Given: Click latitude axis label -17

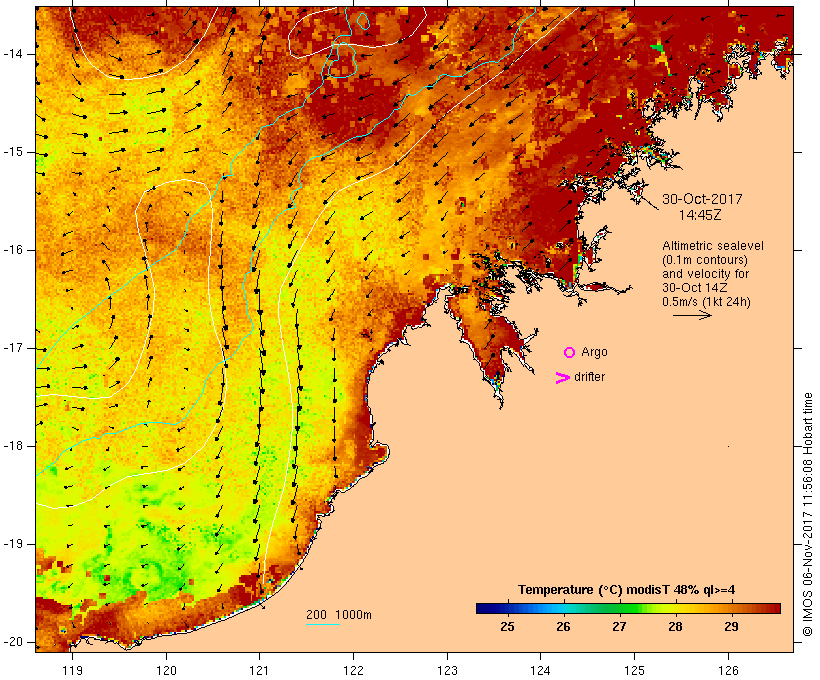Looking at the screenshot, I should tap(12, 348).
